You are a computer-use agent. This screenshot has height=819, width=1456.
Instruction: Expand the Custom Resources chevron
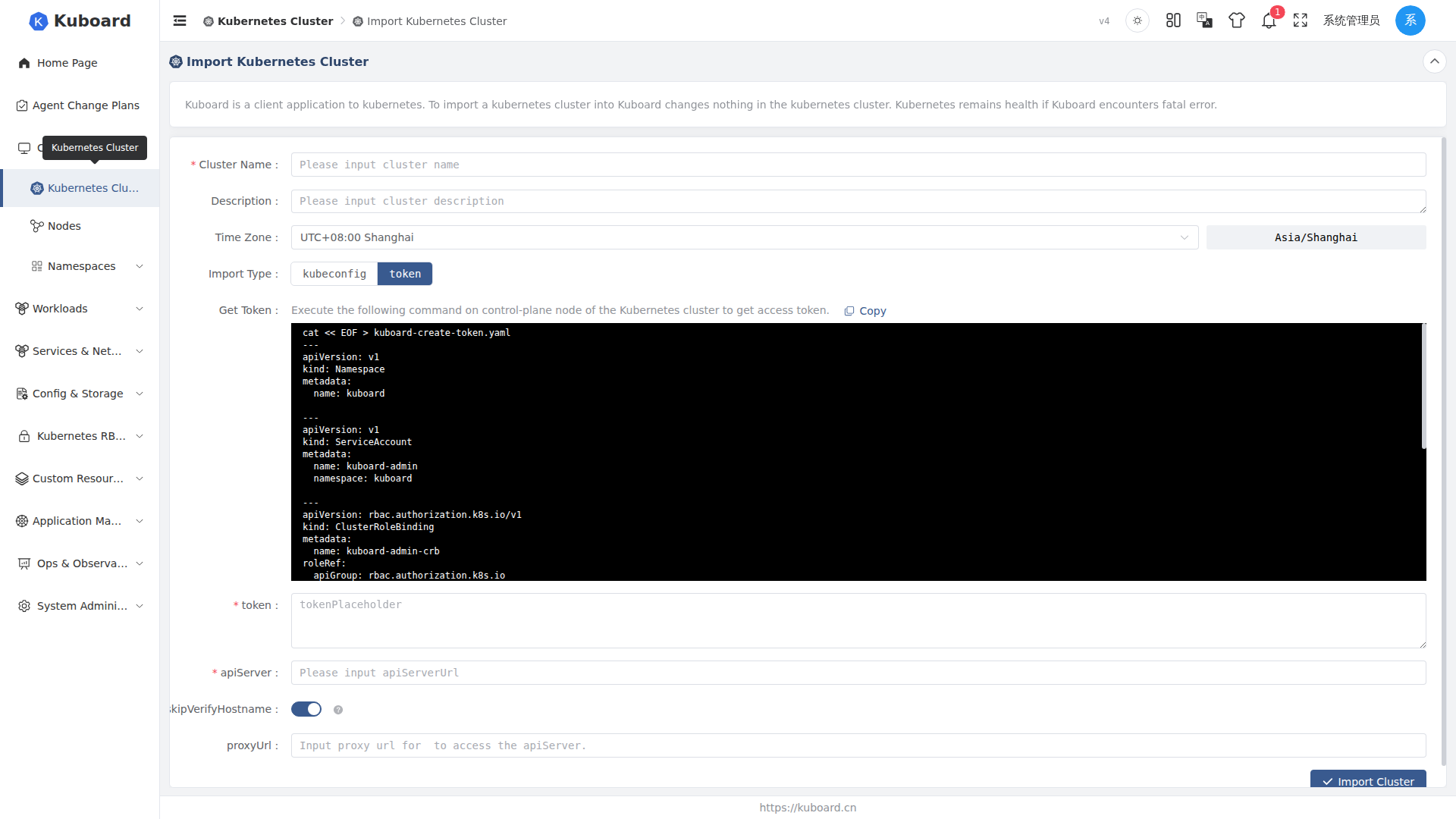tap(140, 479)
